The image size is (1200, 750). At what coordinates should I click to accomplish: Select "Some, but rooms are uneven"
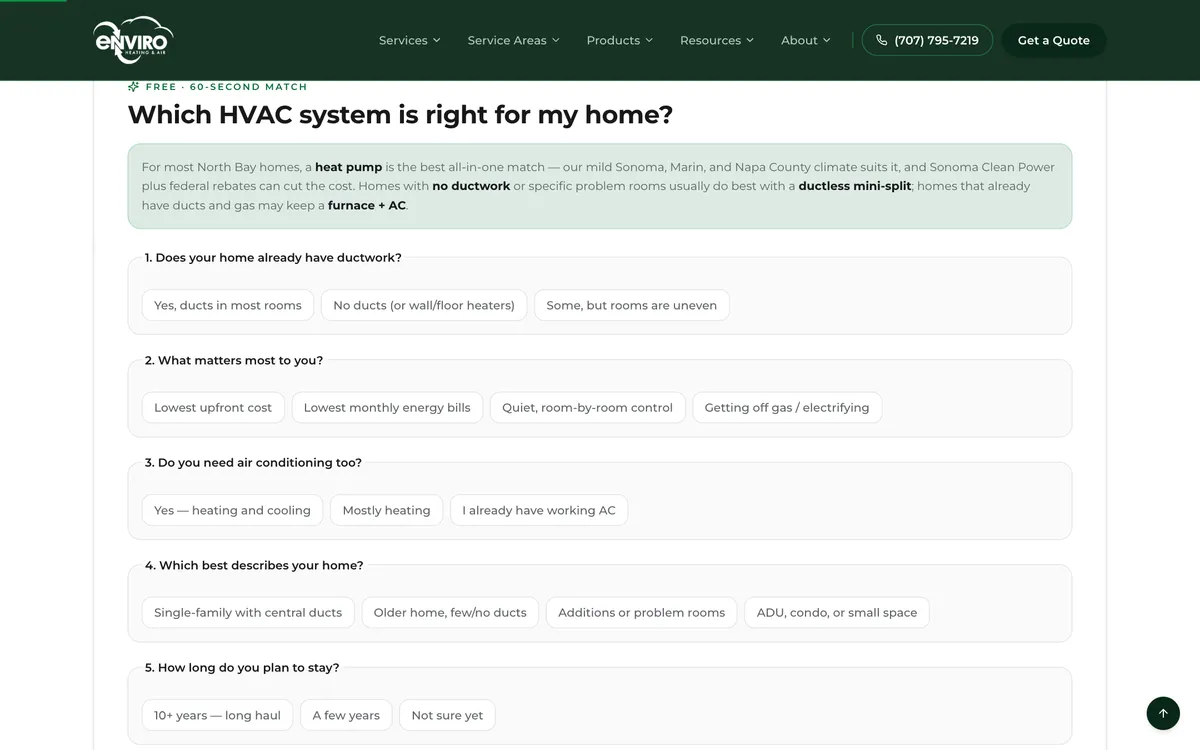click(x=631, y=305)
